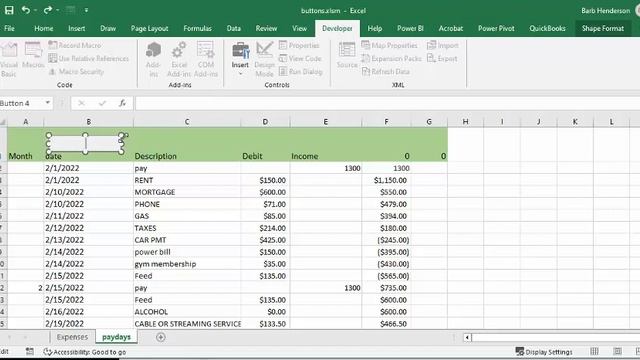Image resolution: width=640 pixels, height=360 pixels.
Task: Open Macro Security settings
Action: 76,71
